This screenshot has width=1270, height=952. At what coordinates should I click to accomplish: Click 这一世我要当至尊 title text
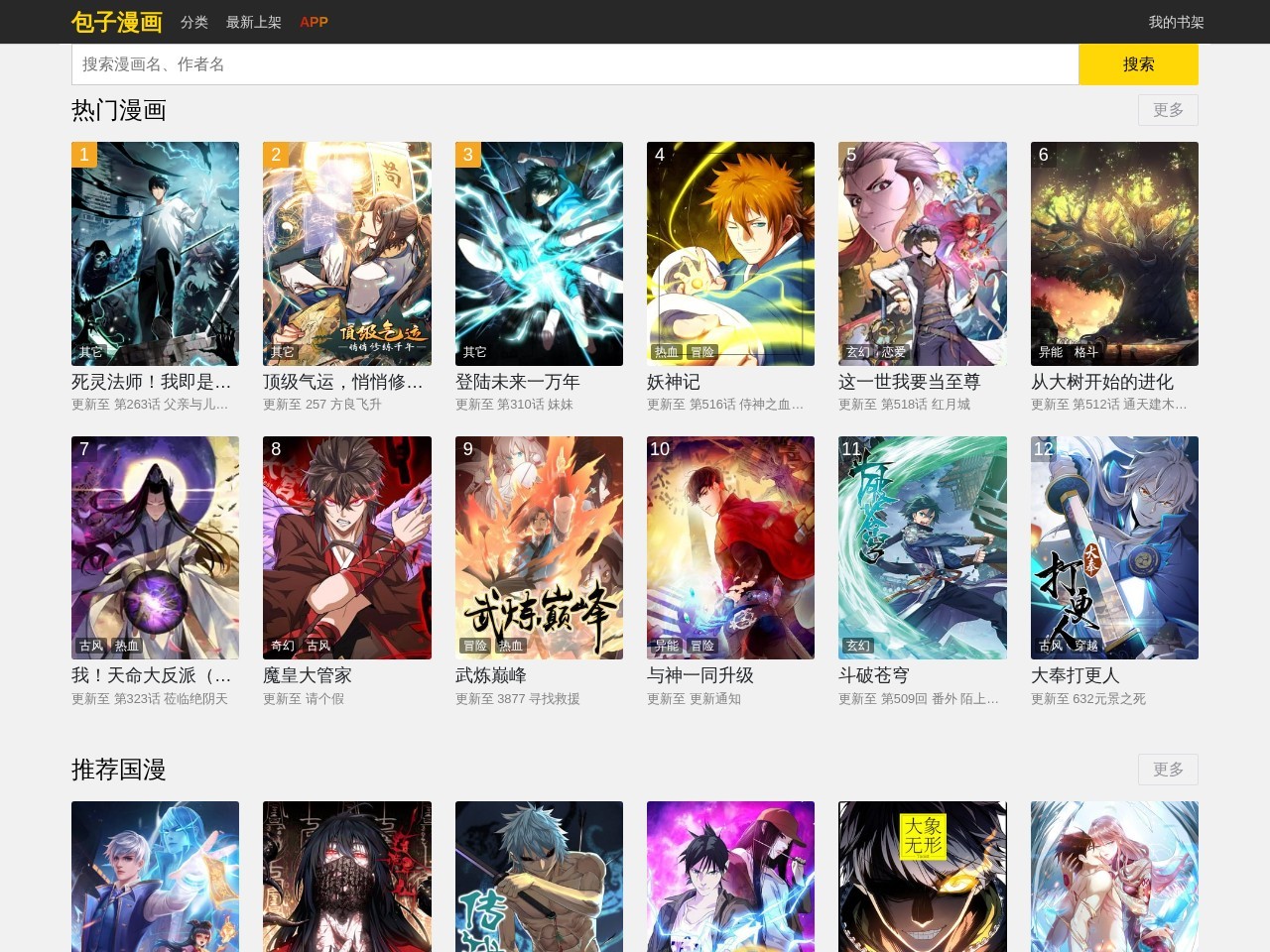909,382
